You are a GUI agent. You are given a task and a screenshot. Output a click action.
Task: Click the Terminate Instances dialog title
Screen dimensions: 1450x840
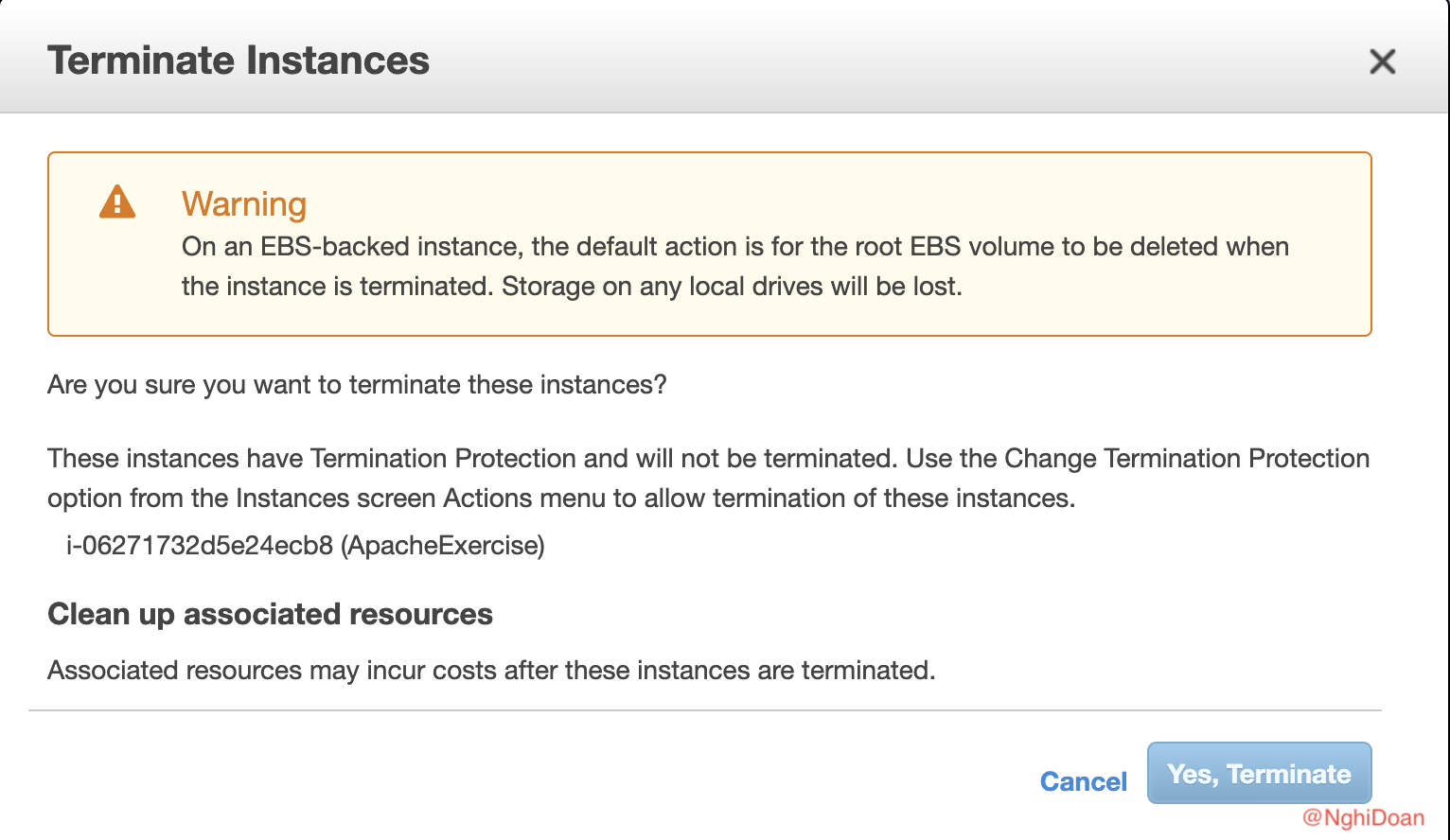(239, 61)
